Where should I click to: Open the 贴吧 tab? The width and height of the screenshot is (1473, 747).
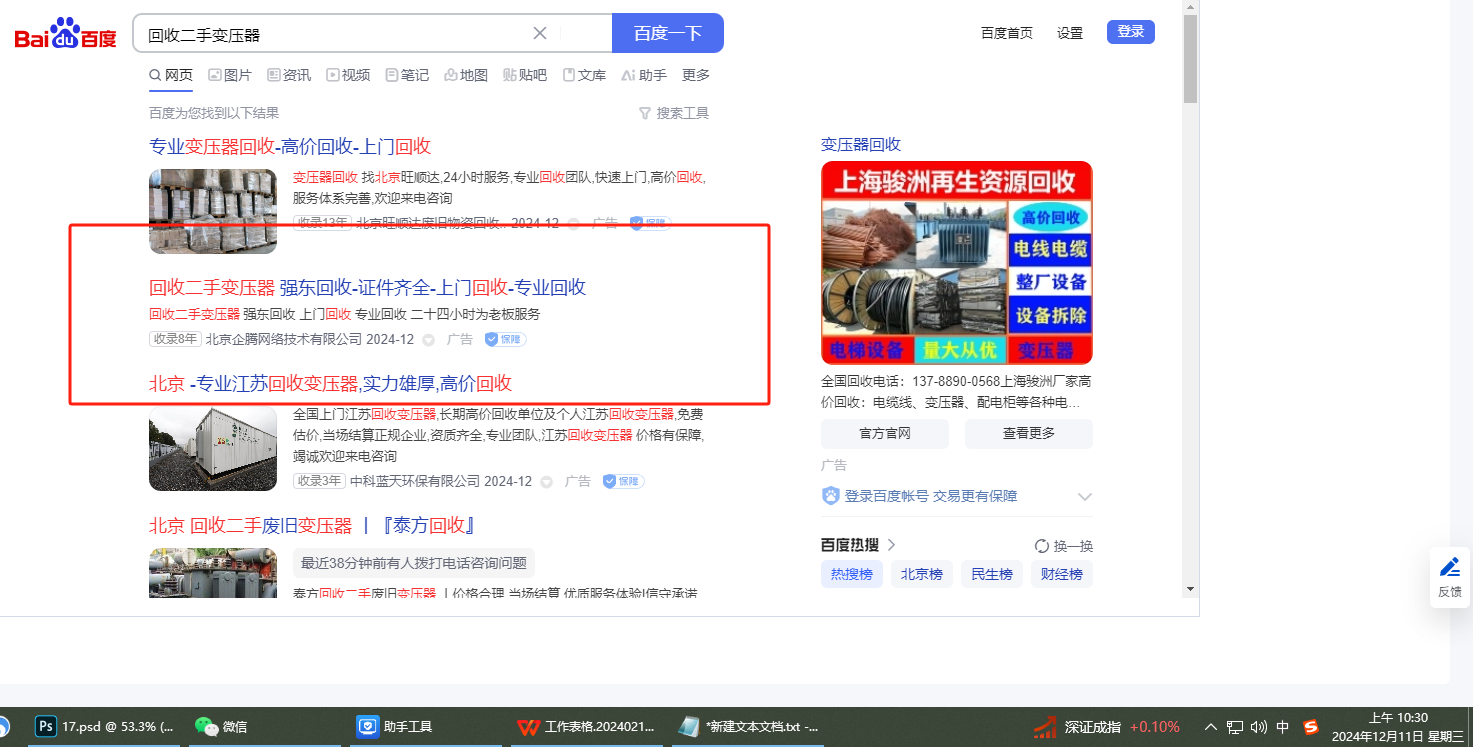[x=525, y=75]
